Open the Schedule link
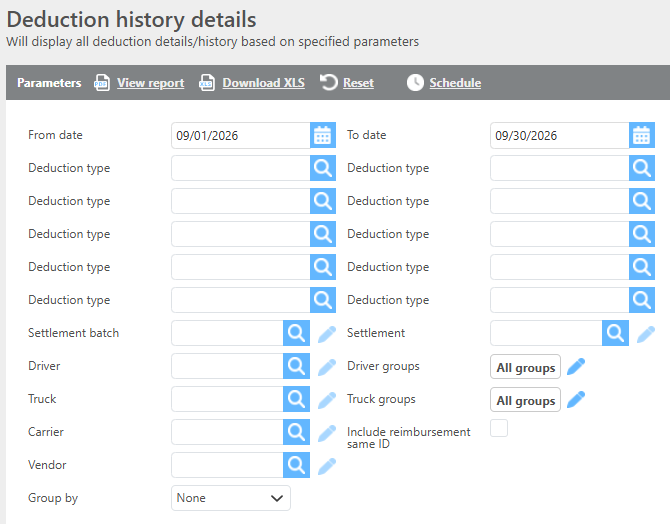The height and width of the screenshot is (524, 670). (x=455, y=83)
